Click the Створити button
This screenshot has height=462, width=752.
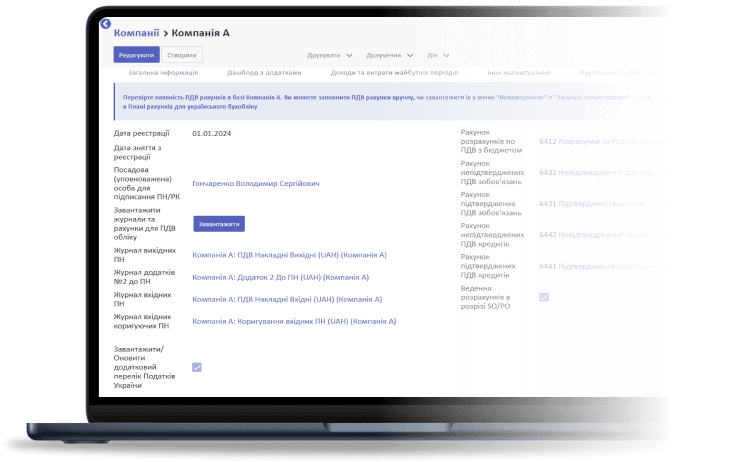point(182,55)
